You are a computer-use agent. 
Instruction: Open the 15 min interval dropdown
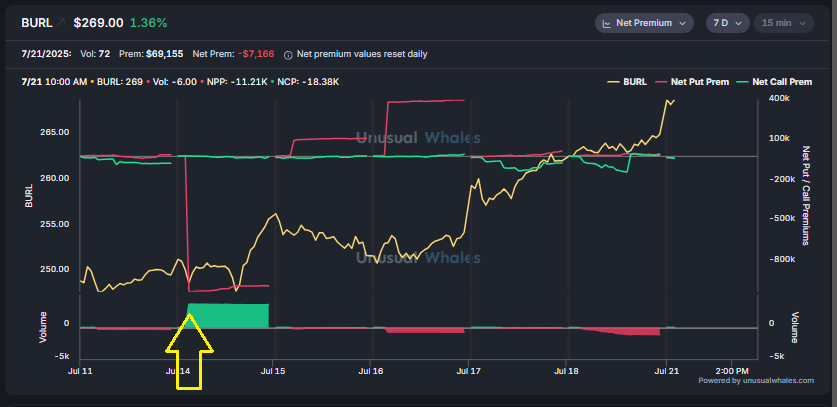784,23
